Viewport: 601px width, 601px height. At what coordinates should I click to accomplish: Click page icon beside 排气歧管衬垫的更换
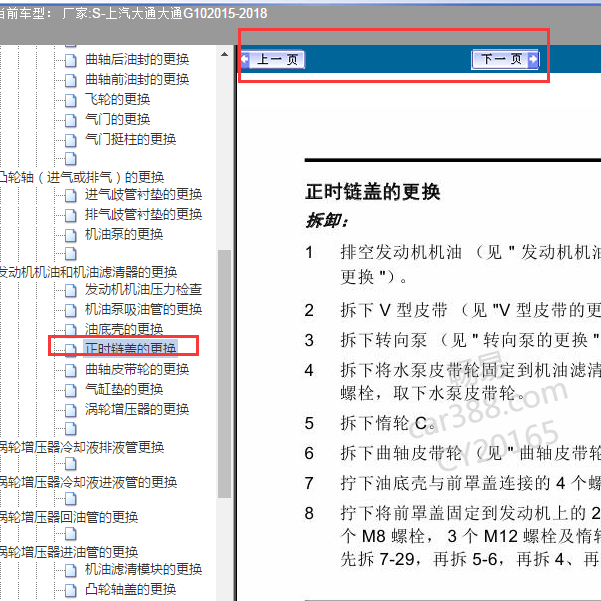(71, 215)
